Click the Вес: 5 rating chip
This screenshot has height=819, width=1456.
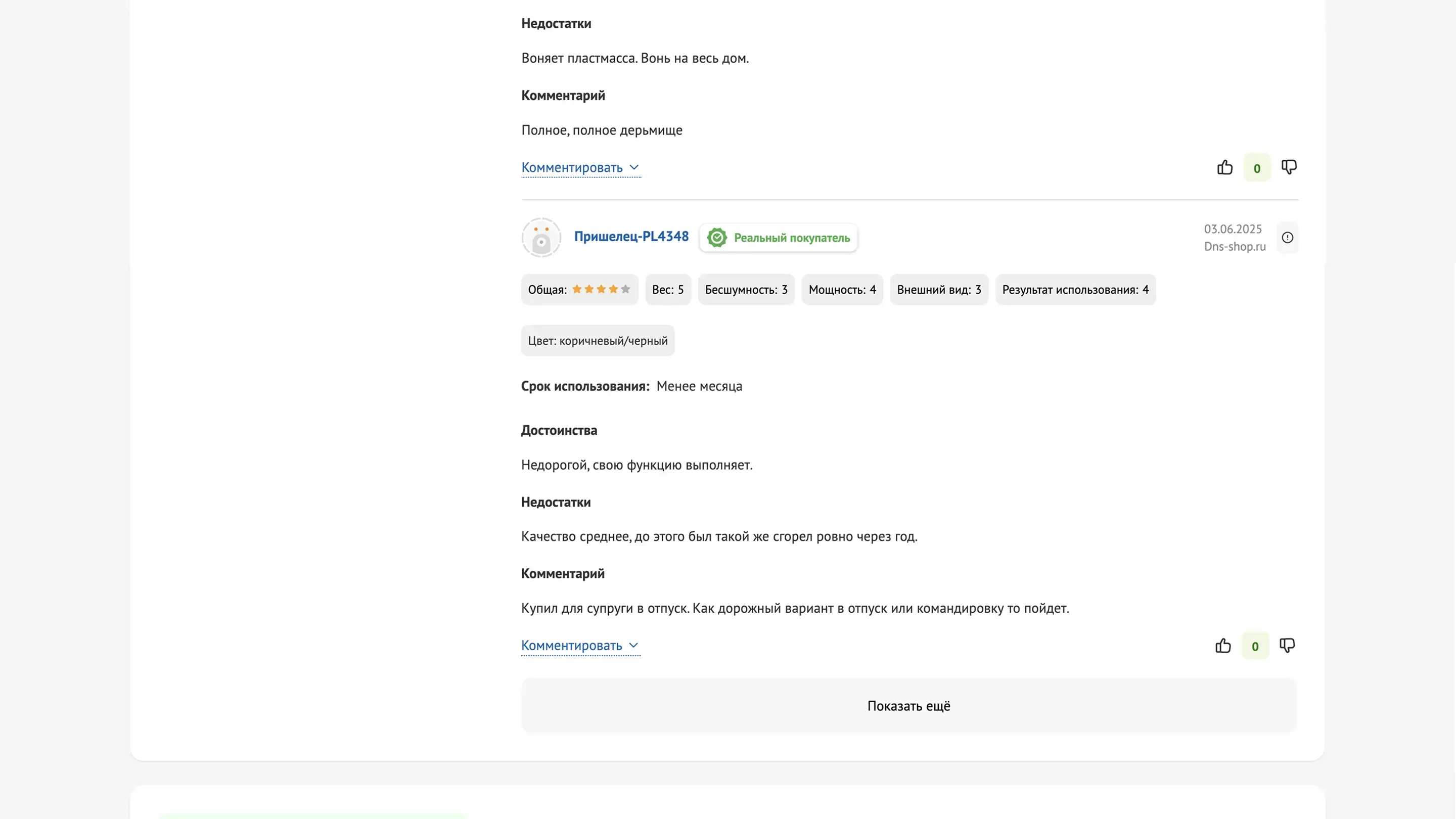tap(667, 289)
